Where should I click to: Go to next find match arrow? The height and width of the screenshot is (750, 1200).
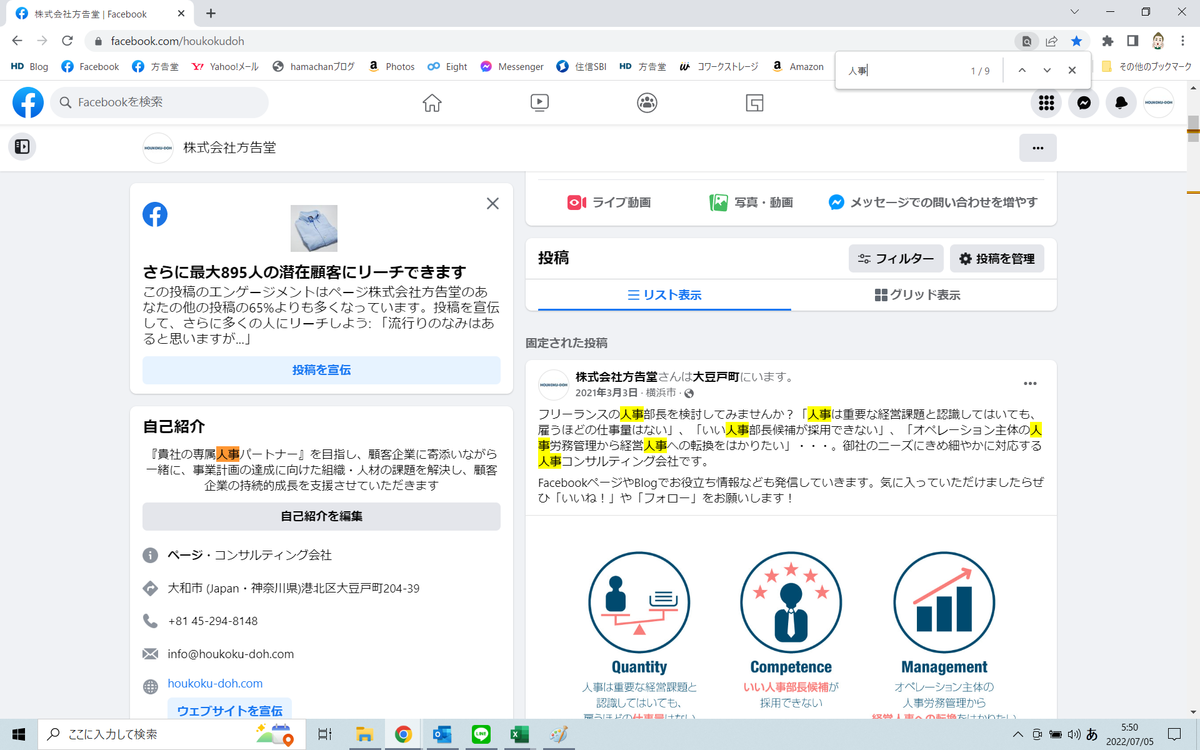[x=1047, y=71]
